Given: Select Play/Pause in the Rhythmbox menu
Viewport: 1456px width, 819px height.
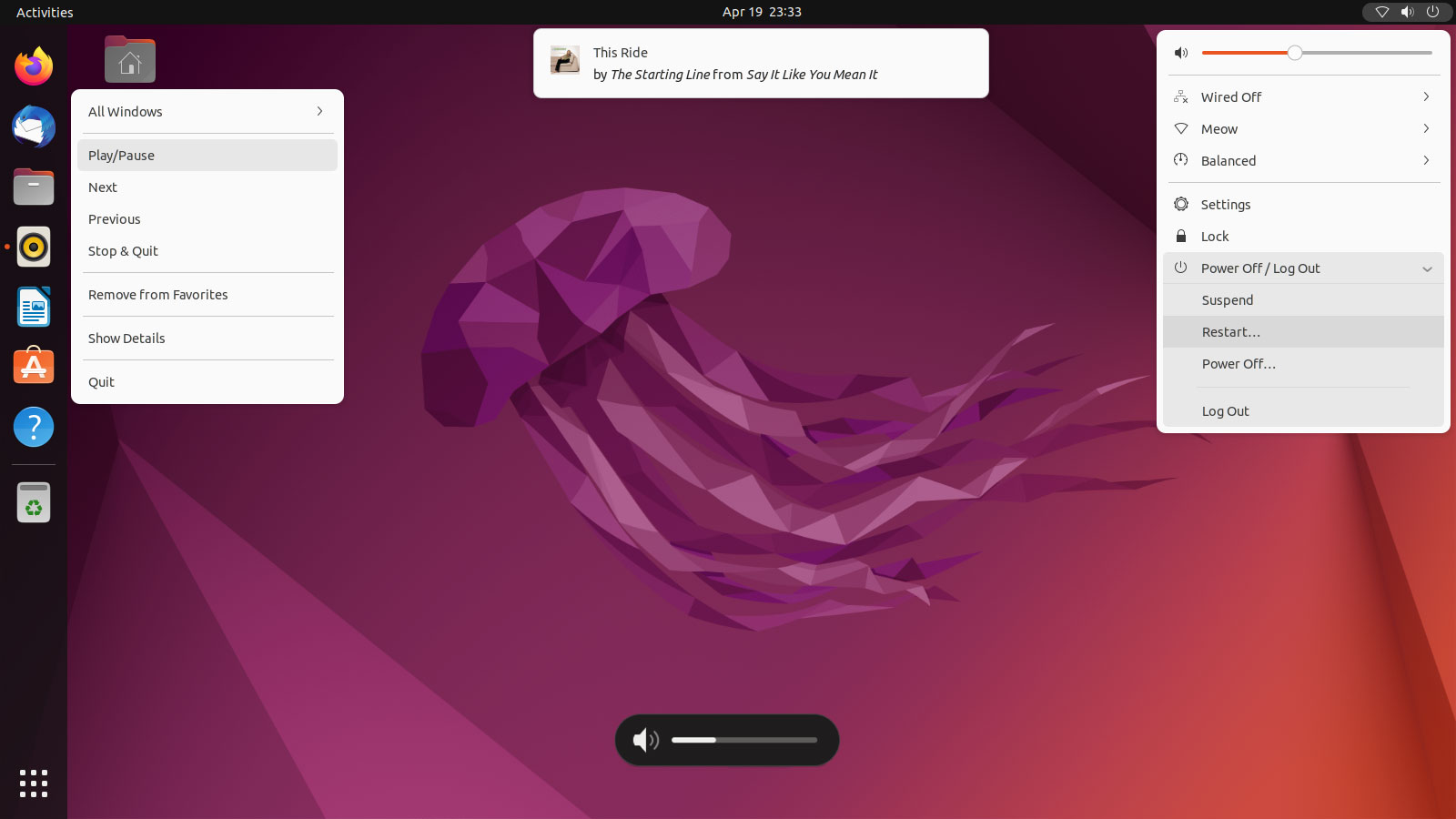Looking at the screenshot, I should [x=120, y=155].
